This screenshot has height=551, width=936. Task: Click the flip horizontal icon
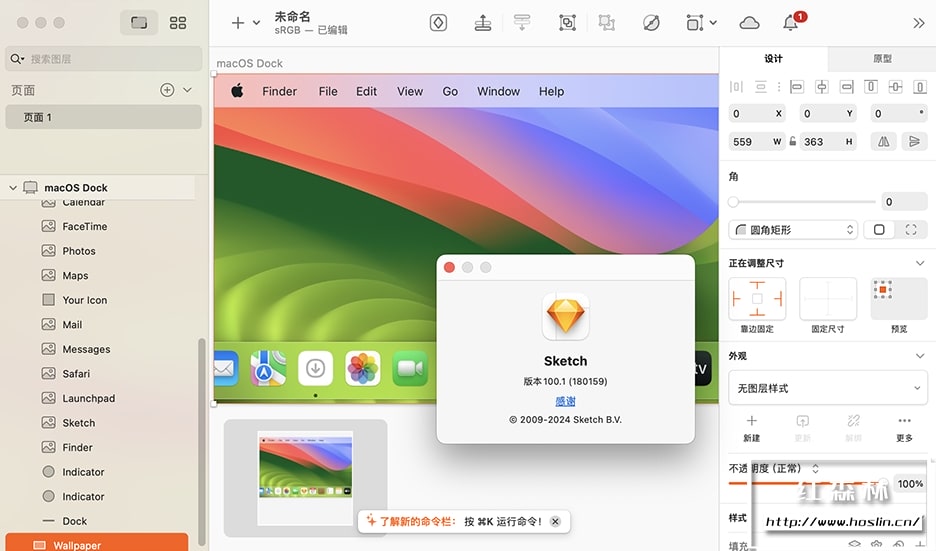click(883, 141)
